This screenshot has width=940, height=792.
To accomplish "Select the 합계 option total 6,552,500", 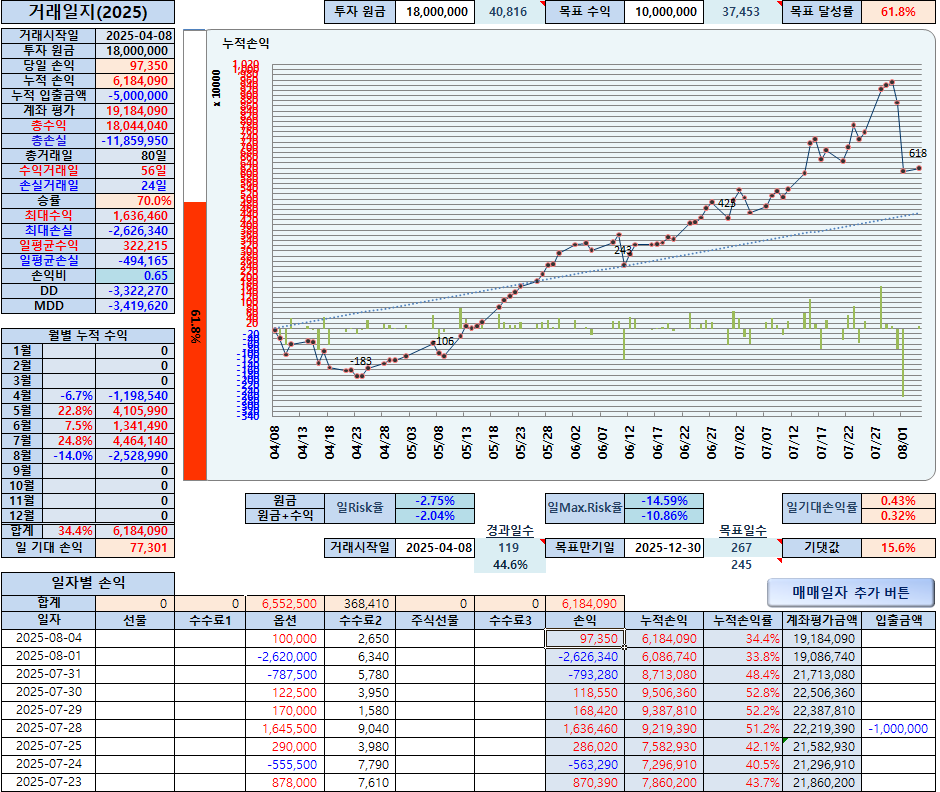I will tap(285, 604).
